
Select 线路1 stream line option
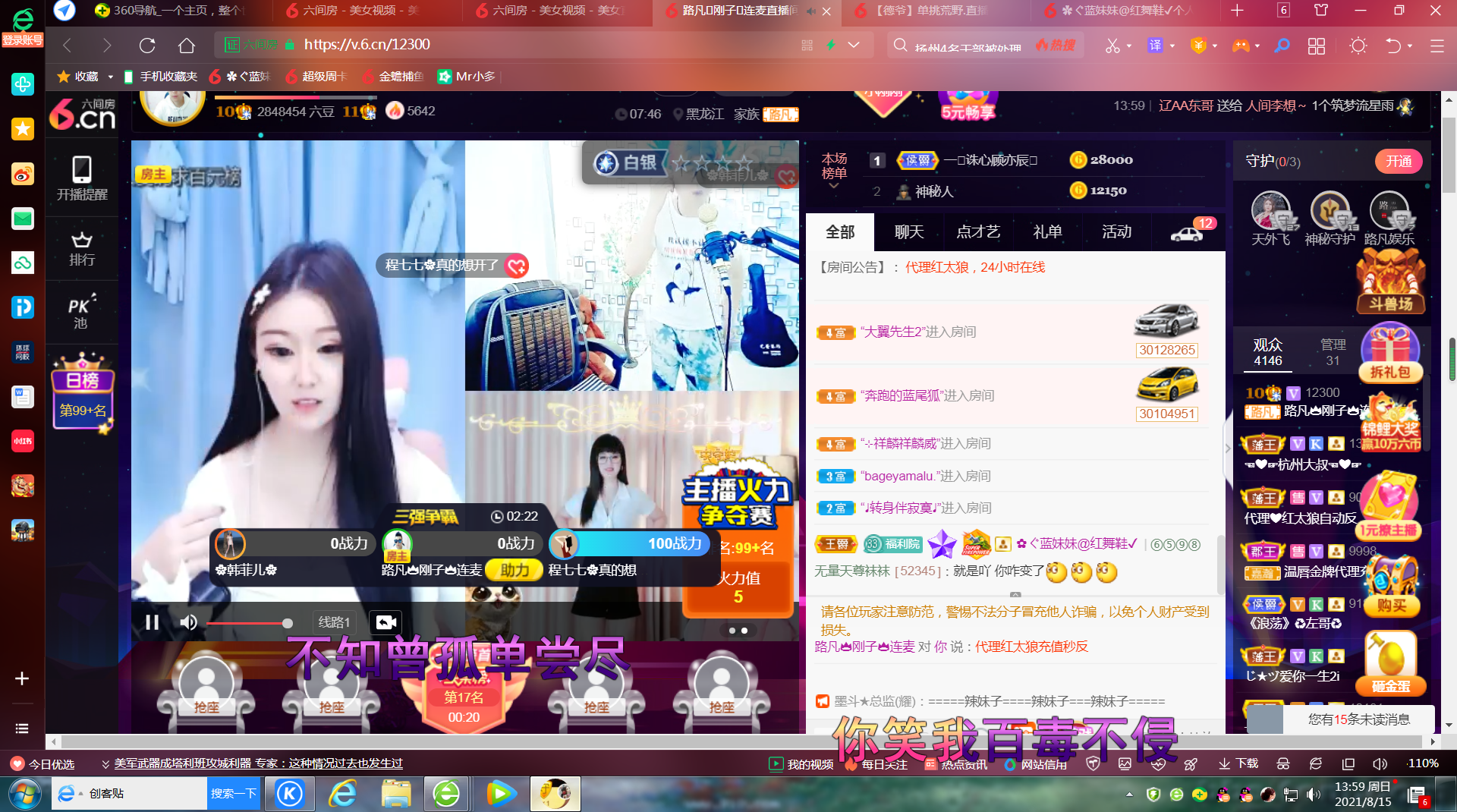tap(334, 622)
